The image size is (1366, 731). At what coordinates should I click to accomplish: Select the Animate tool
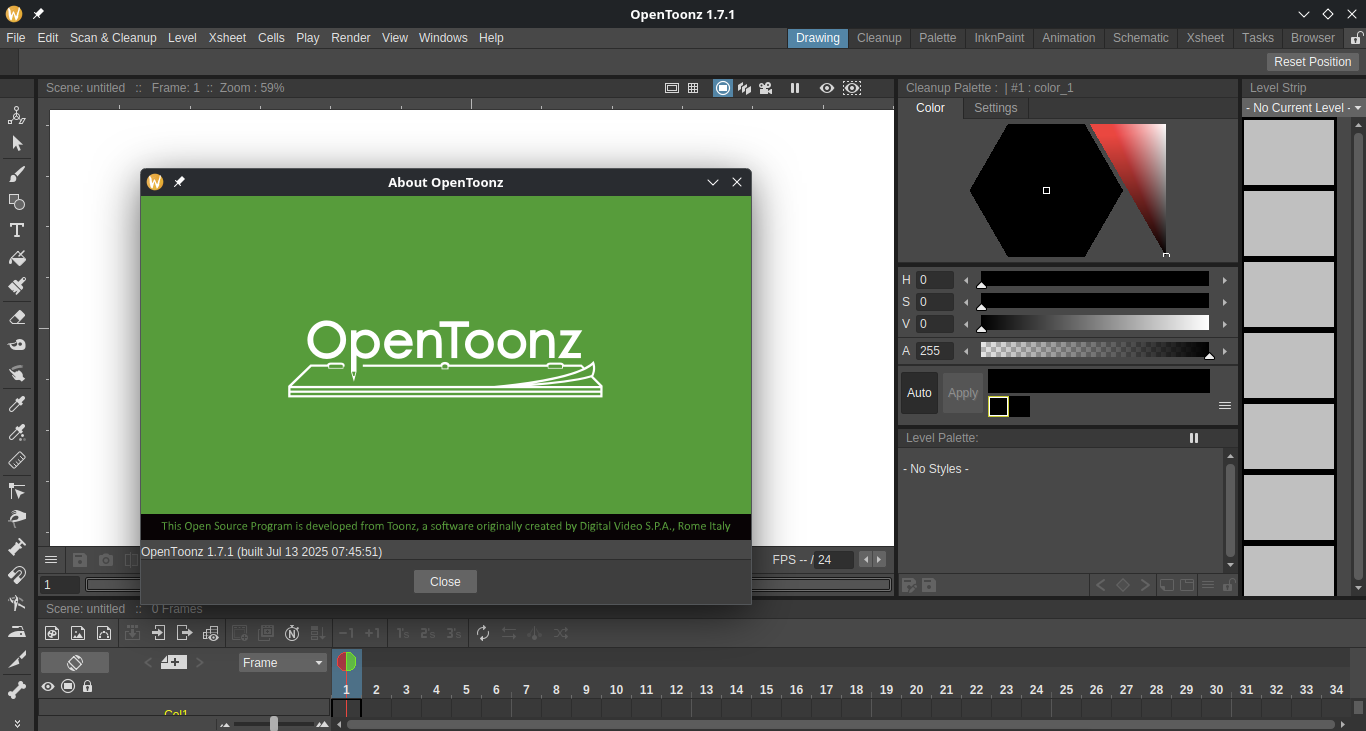click(17, 115)
